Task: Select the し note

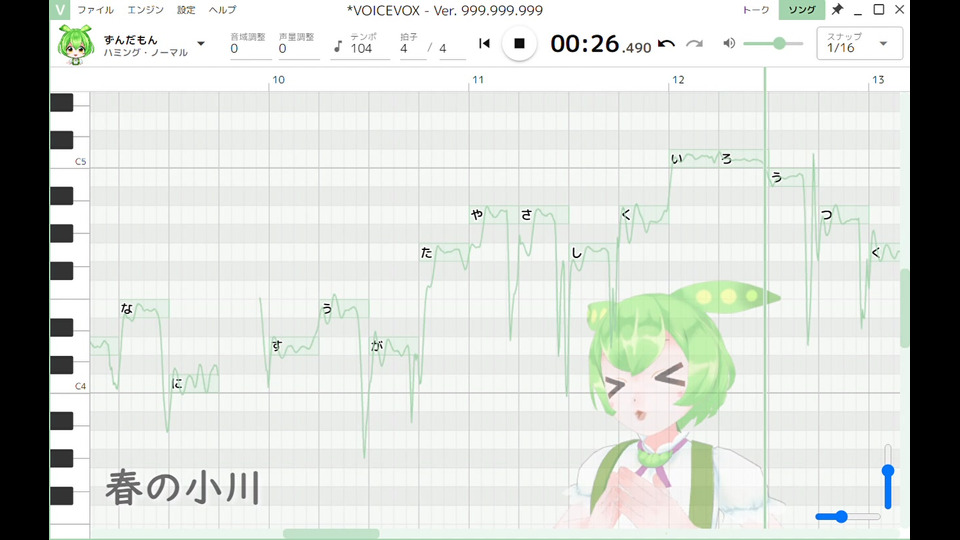Action: click(594, 252)
